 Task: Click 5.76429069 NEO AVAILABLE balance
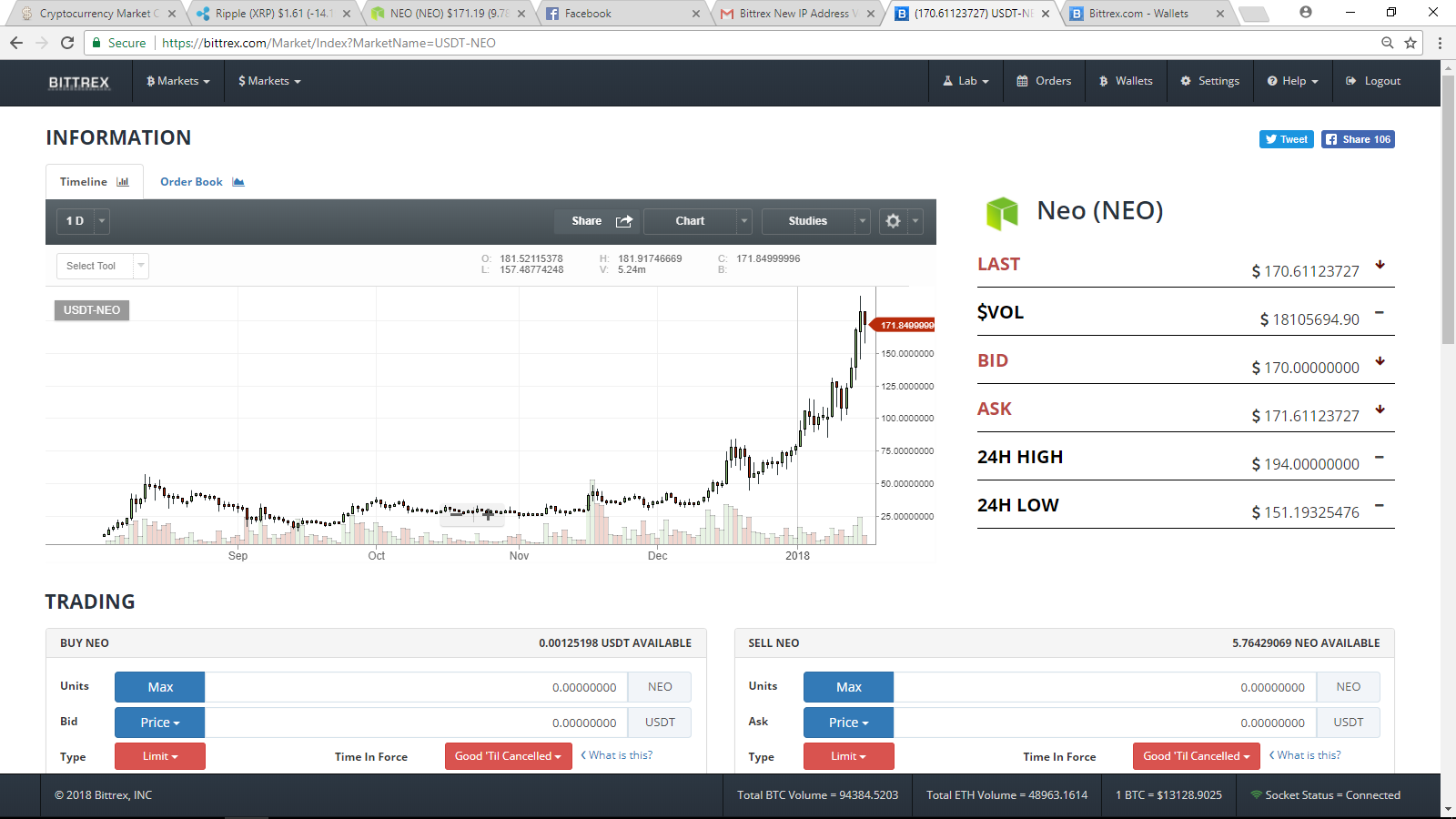point(1306,643)
